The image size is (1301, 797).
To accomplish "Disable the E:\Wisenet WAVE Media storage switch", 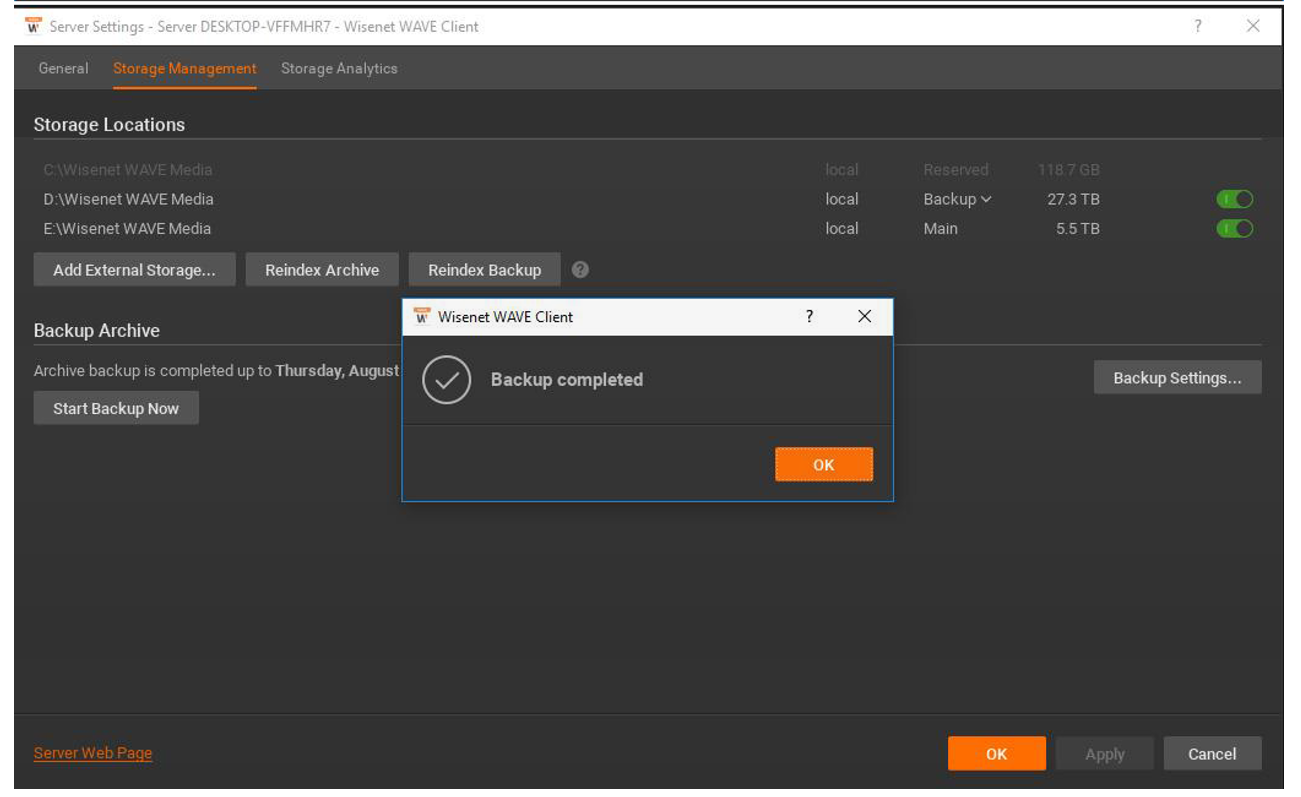I will tap(1235, 228).
